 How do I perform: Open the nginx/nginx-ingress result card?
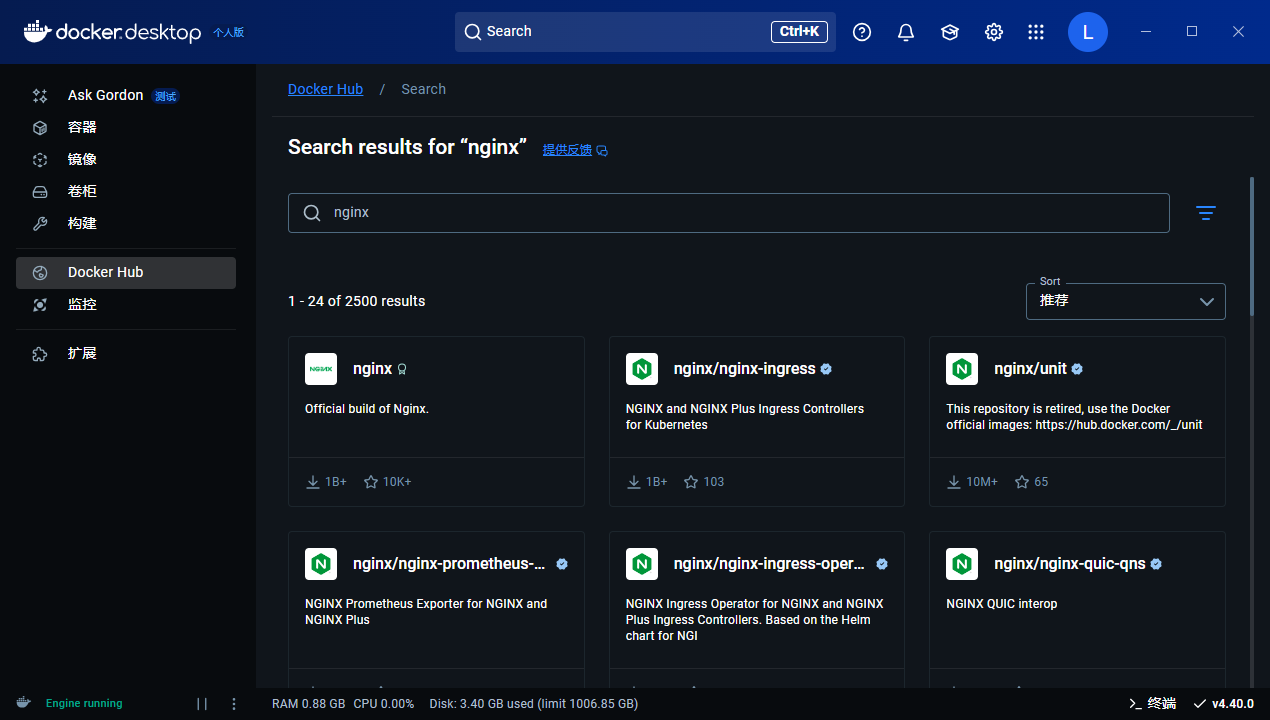(x=756, y=420)
